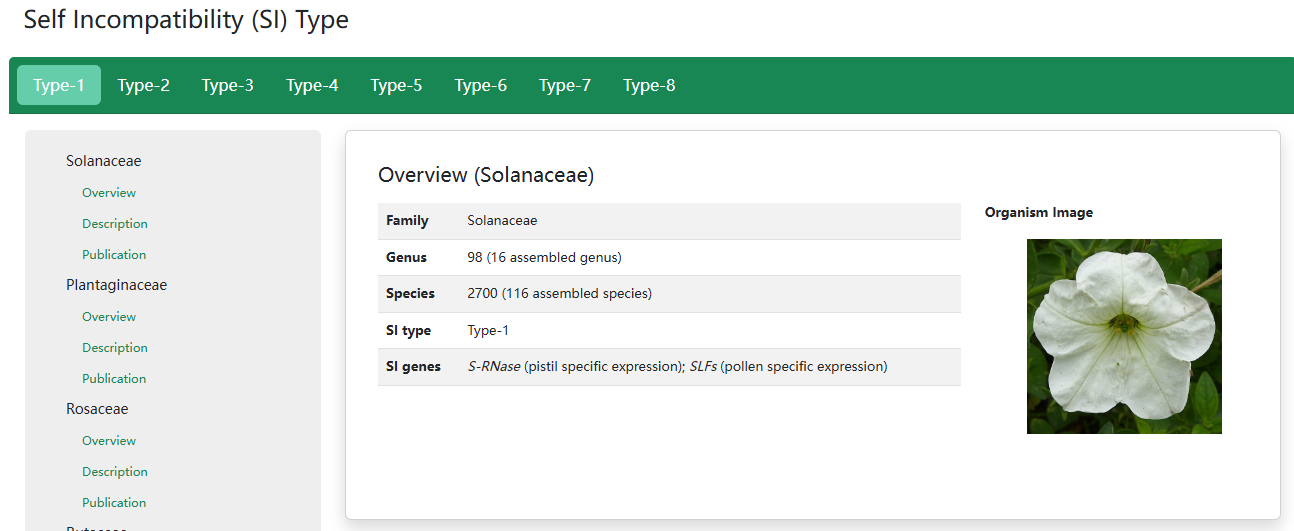This screenshot has width=1294, height=531.
Task: Select Solanaceae in the sidebar
Action: (x=103, y=161)
